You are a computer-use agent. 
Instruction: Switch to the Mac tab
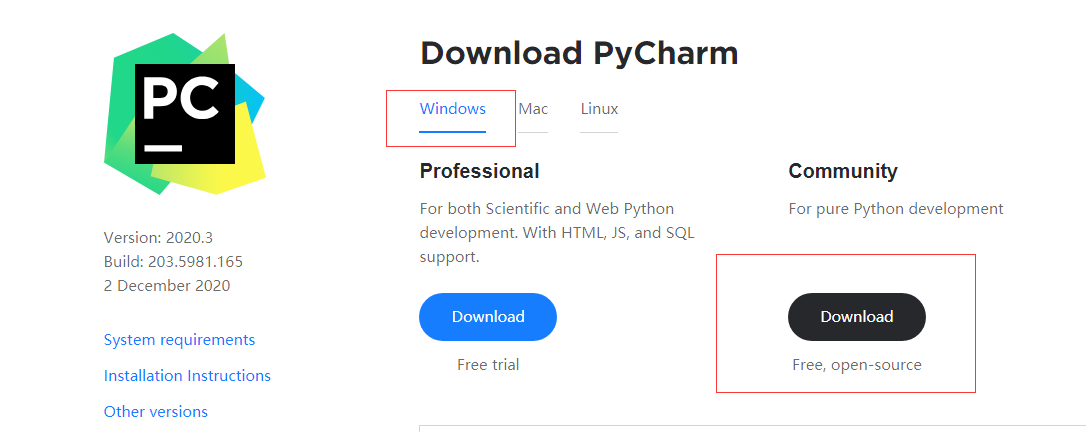533,109
